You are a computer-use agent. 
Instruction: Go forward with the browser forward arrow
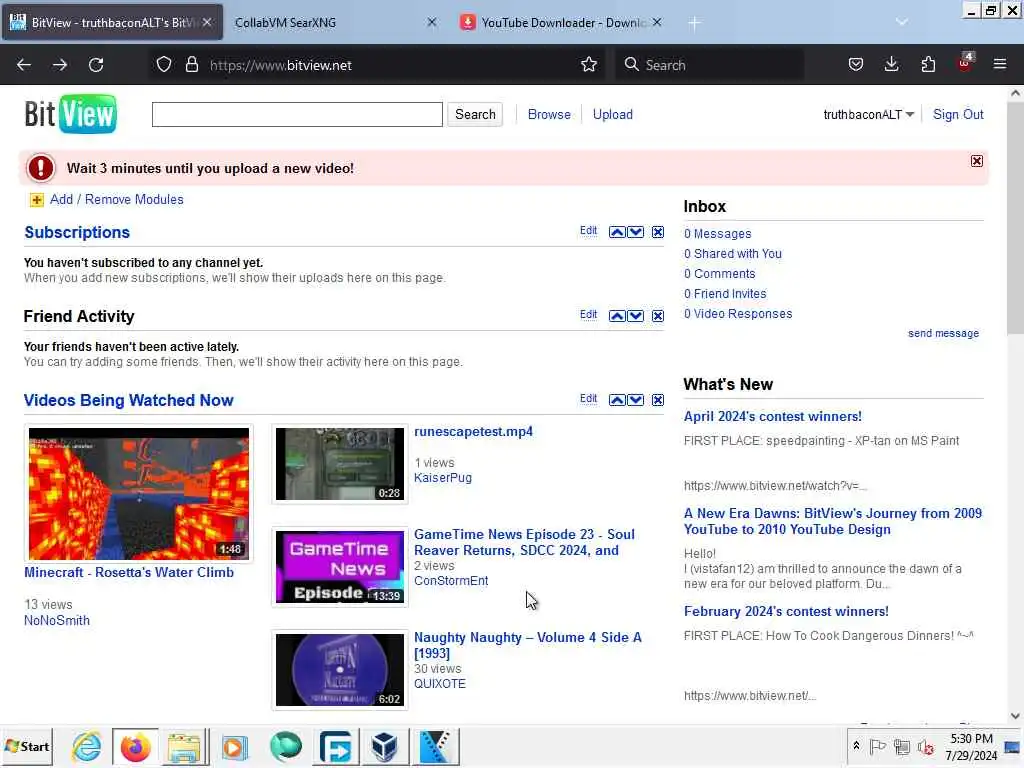click(59, 65)
